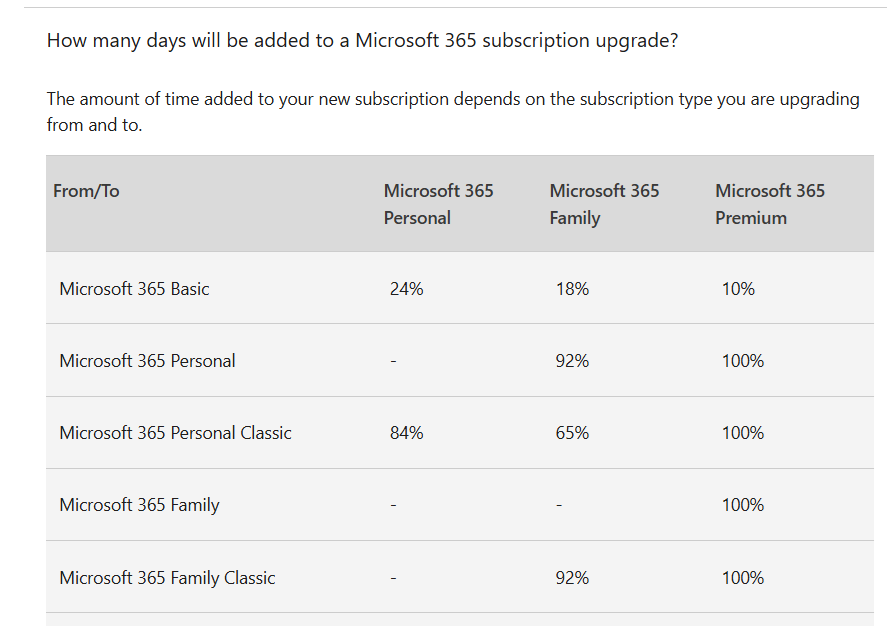887x626 pixels.
Task: Click the 10% cell in Basic row
Action: click(x=738, y=289)
